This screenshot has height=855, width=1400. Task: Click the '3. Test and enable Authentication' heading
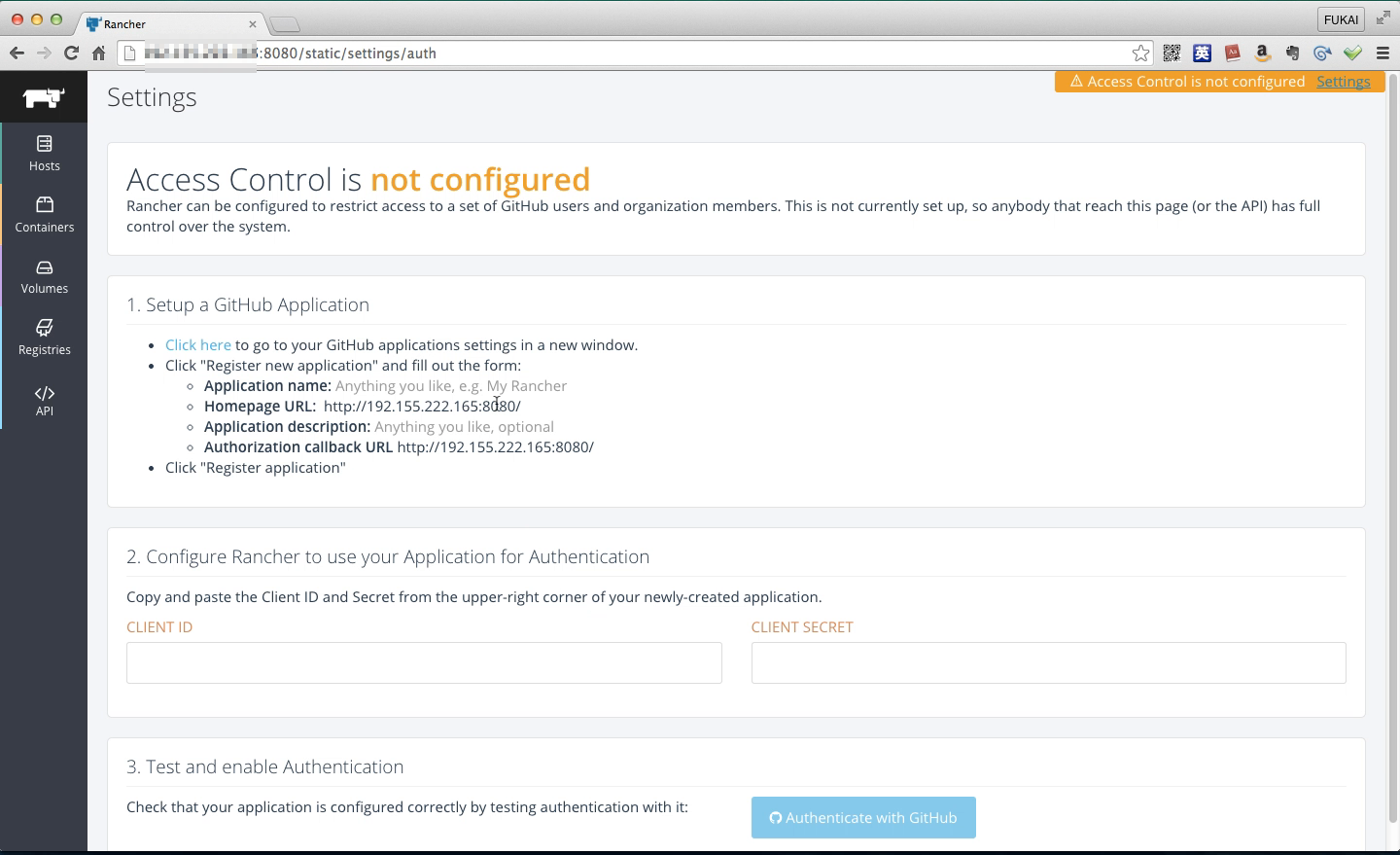tap(265, 767)
